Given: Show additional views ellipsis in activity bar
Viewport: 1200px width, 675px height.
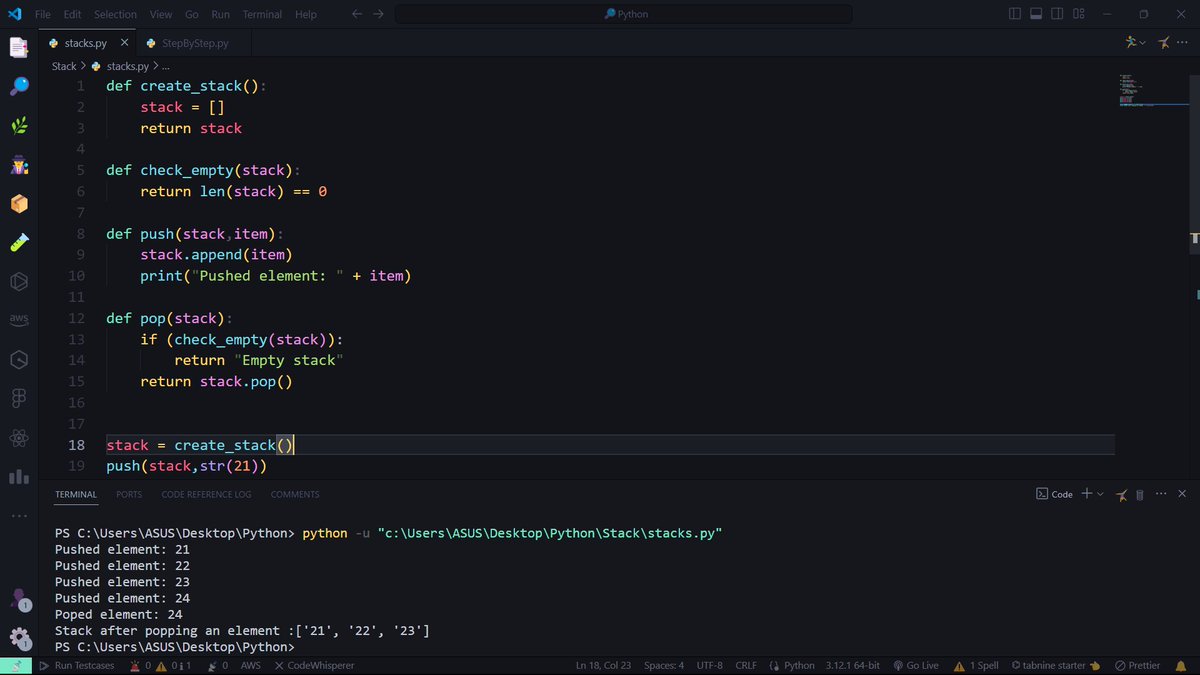Looking at the screenshot, I should [19, 516].
